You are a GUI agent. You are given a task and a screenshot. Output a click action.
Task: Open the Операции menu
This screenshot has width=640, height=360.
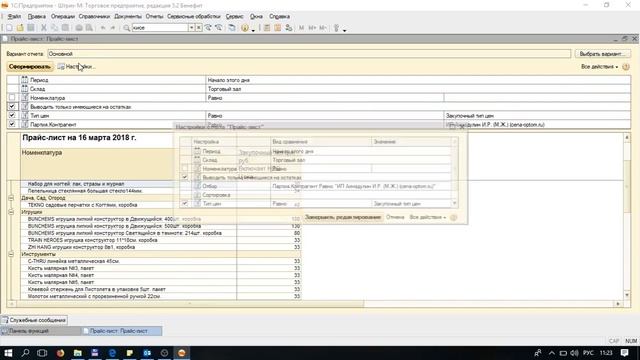[62, 16]
